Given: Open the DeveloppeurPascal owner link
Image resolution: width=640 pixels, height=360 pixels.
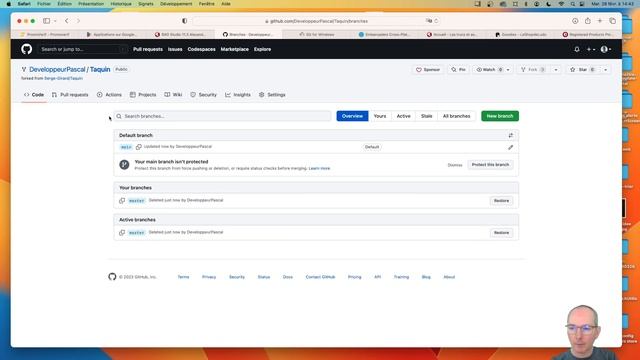Looking at the screenshot, I should 57,69.
